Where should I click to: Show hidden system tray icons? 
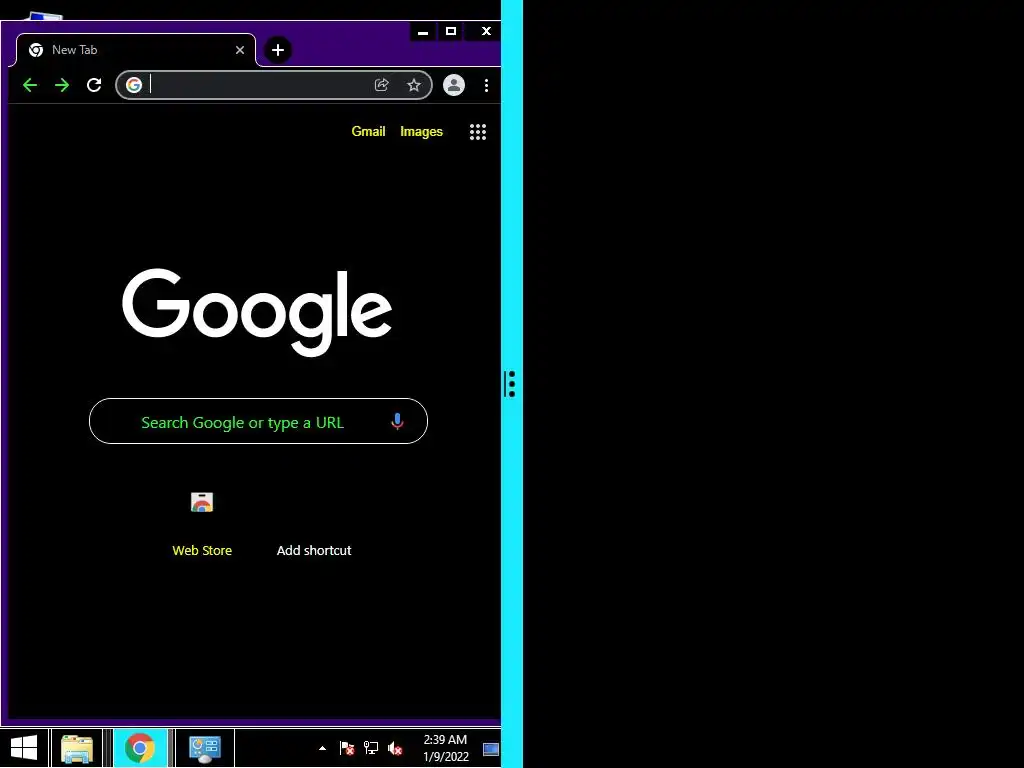coord(322,748)
